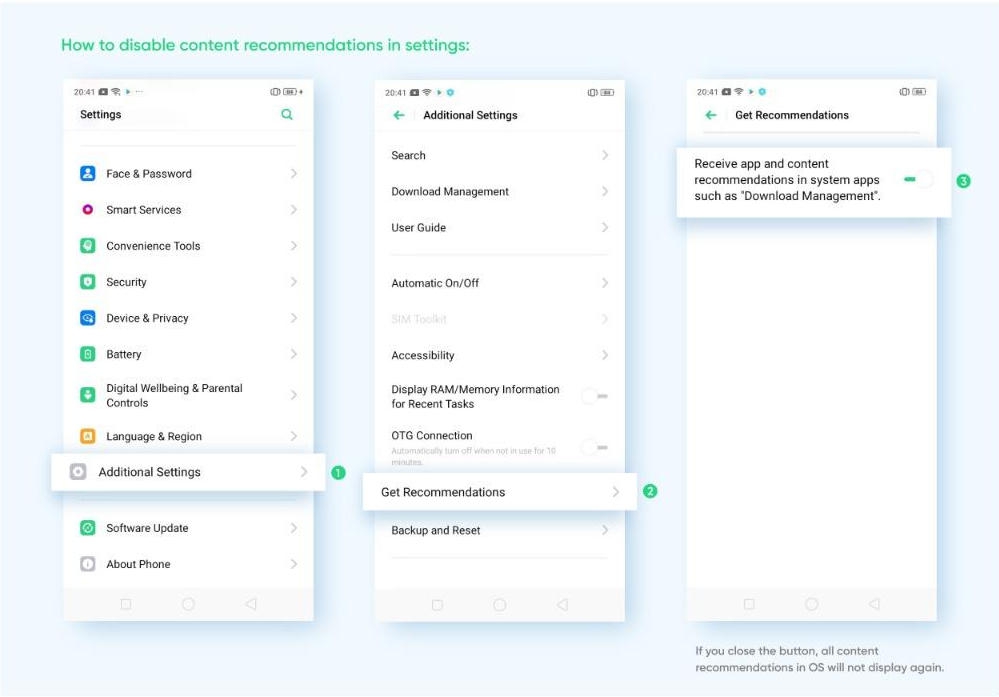The image size is (999, 697).
Task: Open the Language & Region orange icon
Action: coord(88,436)
